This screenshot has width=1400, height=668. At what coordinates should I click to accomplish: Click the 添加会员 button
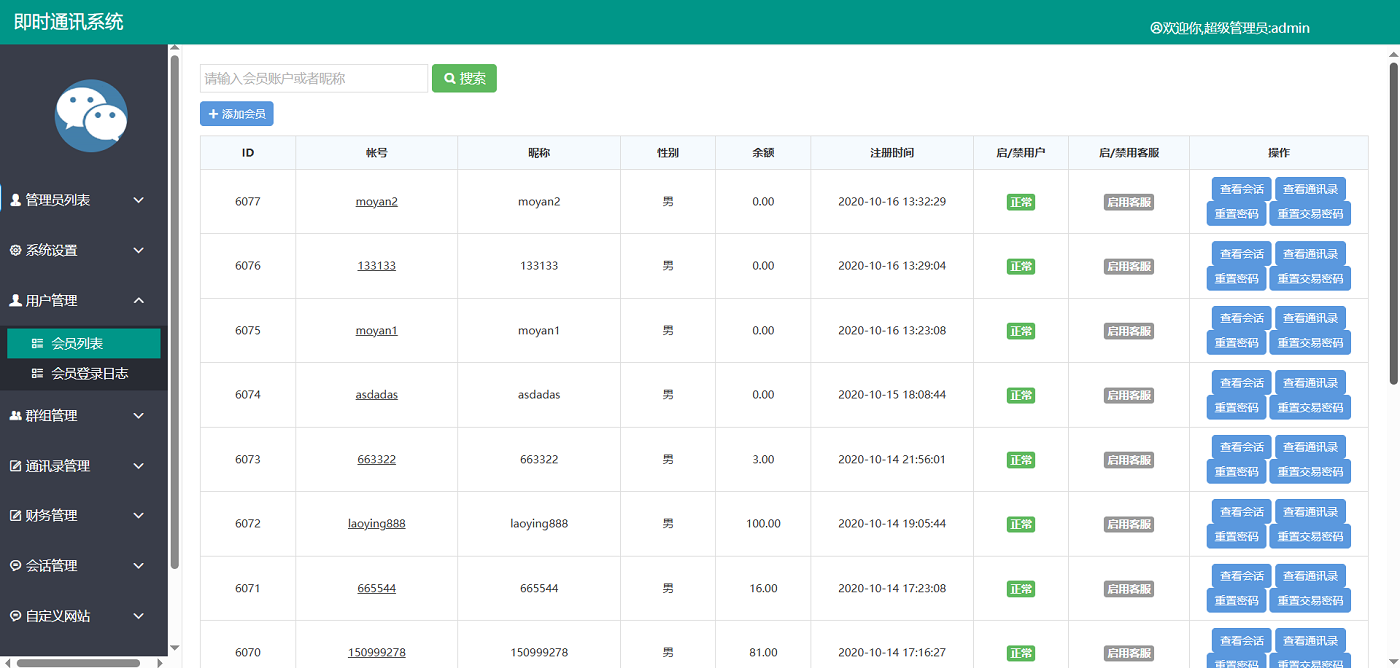click(x=236, y=114)
